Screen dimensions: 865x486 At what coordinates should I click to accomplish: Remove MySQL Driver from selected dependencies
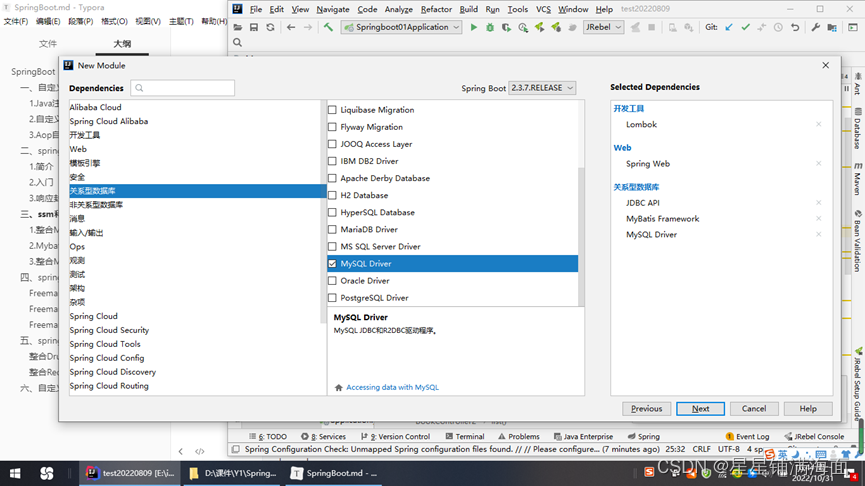tap(819, 234)
